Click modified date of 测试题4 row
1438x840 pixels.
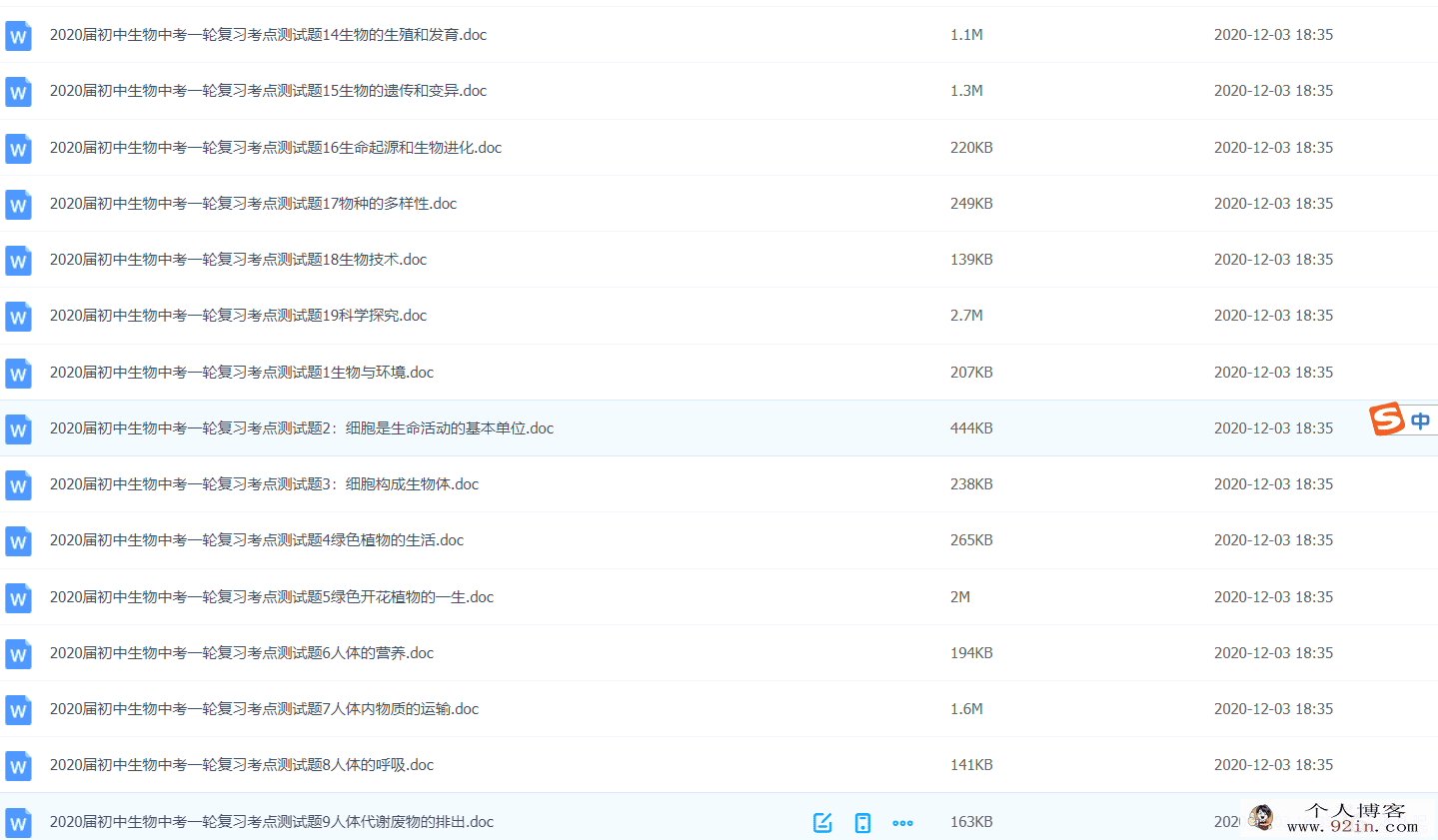[x=1273, y=539]
